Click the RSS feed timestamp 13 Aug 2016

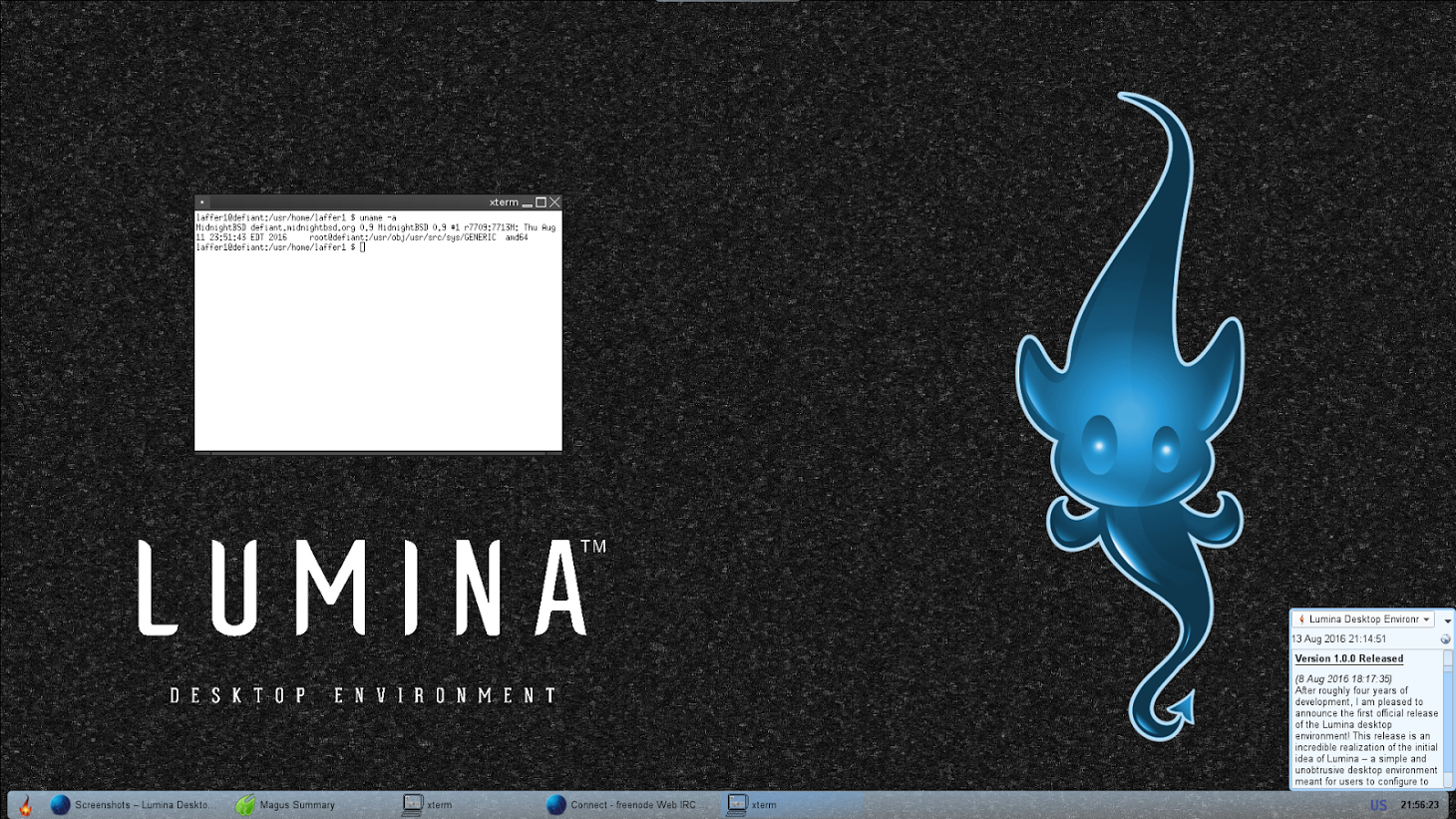coord(1339,639)
